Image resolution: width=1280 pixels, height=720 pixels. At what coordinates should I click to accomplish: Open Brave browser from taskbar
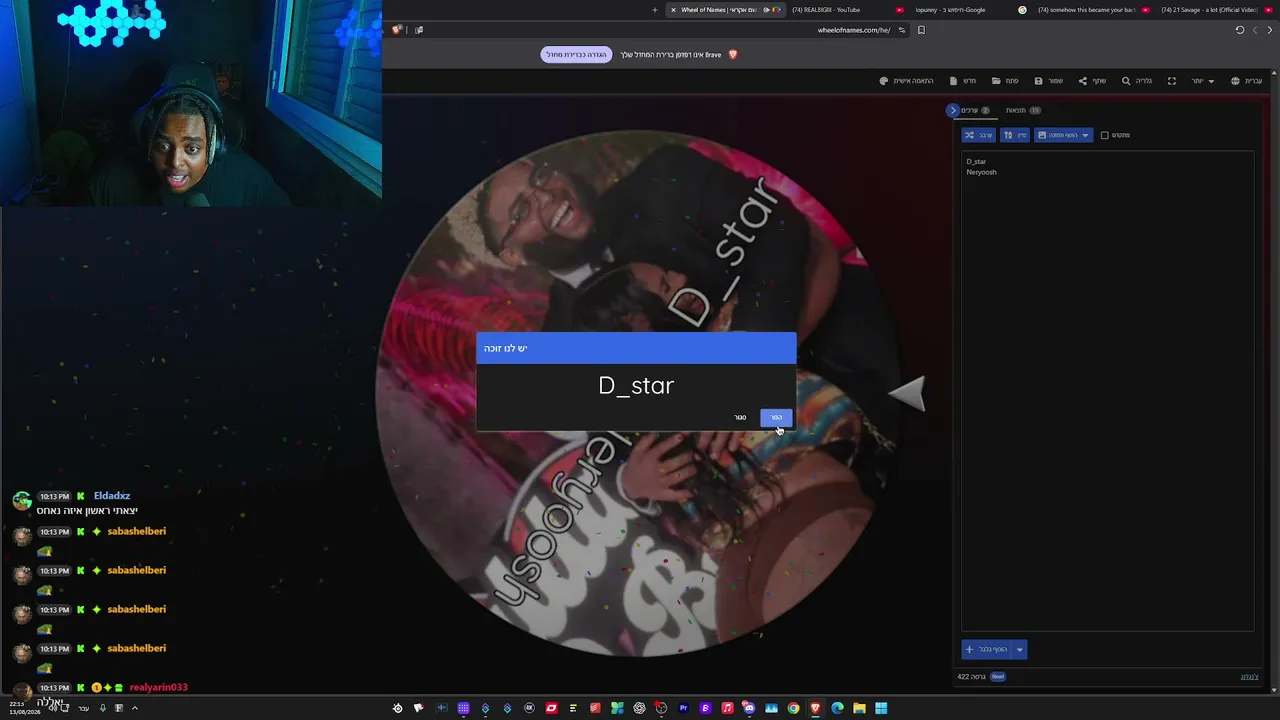coord(815,708)
